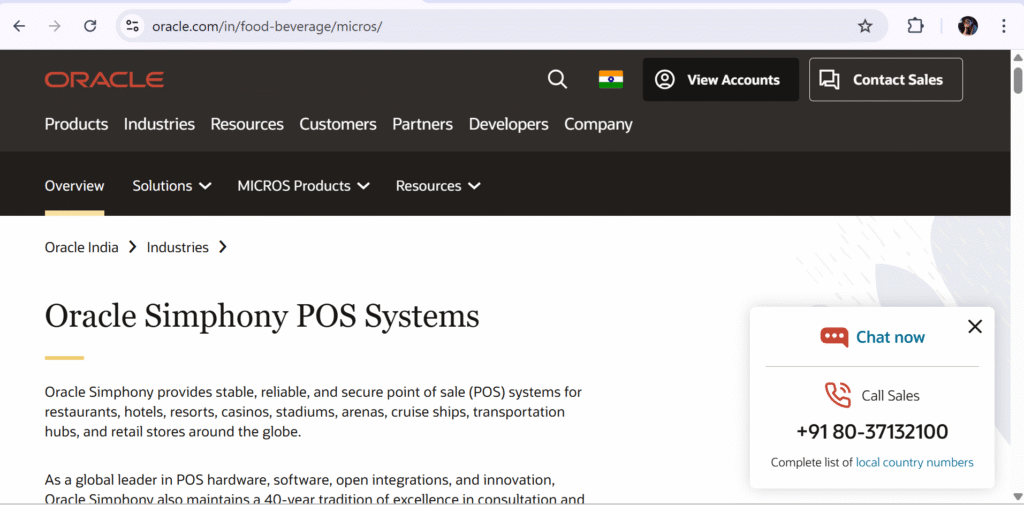Screen dimensions: 1024x505
Task: Open the search magnifier icon
Action: coord(557,80)
